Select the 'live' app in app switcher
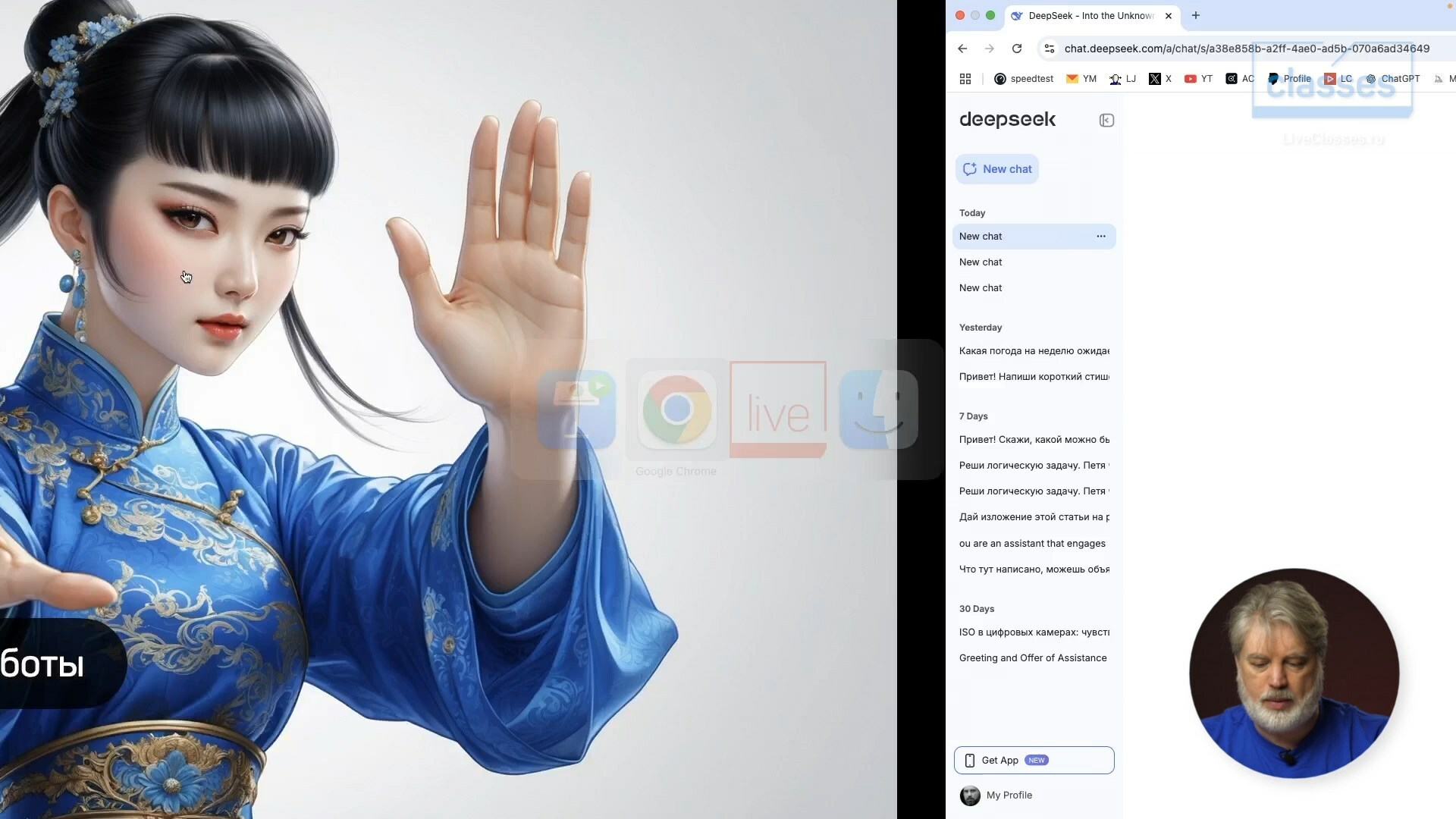 pos(778,409)
